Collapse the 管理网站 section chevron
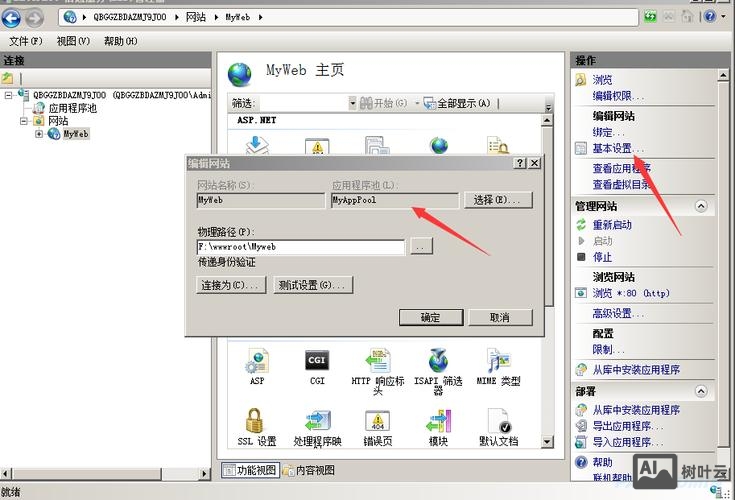Image resolution: width=735 pixels, height=500 pixels. 701,206
